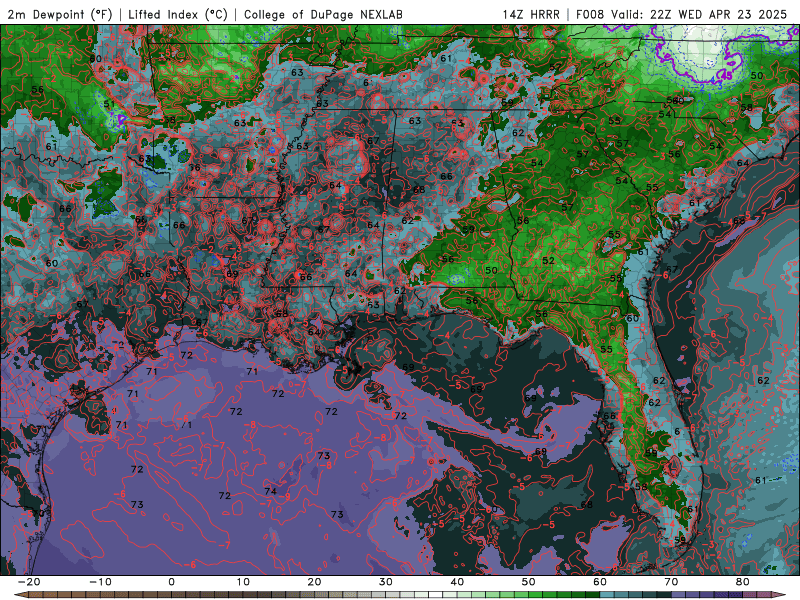Click the "50" label on the color scale

pos(529,582)
